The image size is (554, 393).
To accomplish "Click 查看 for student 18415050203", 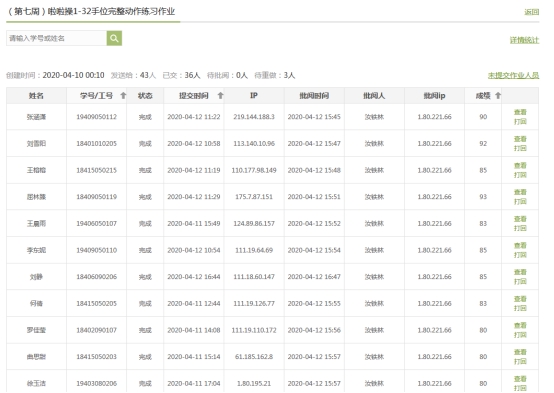I will [x=520, y=352].
